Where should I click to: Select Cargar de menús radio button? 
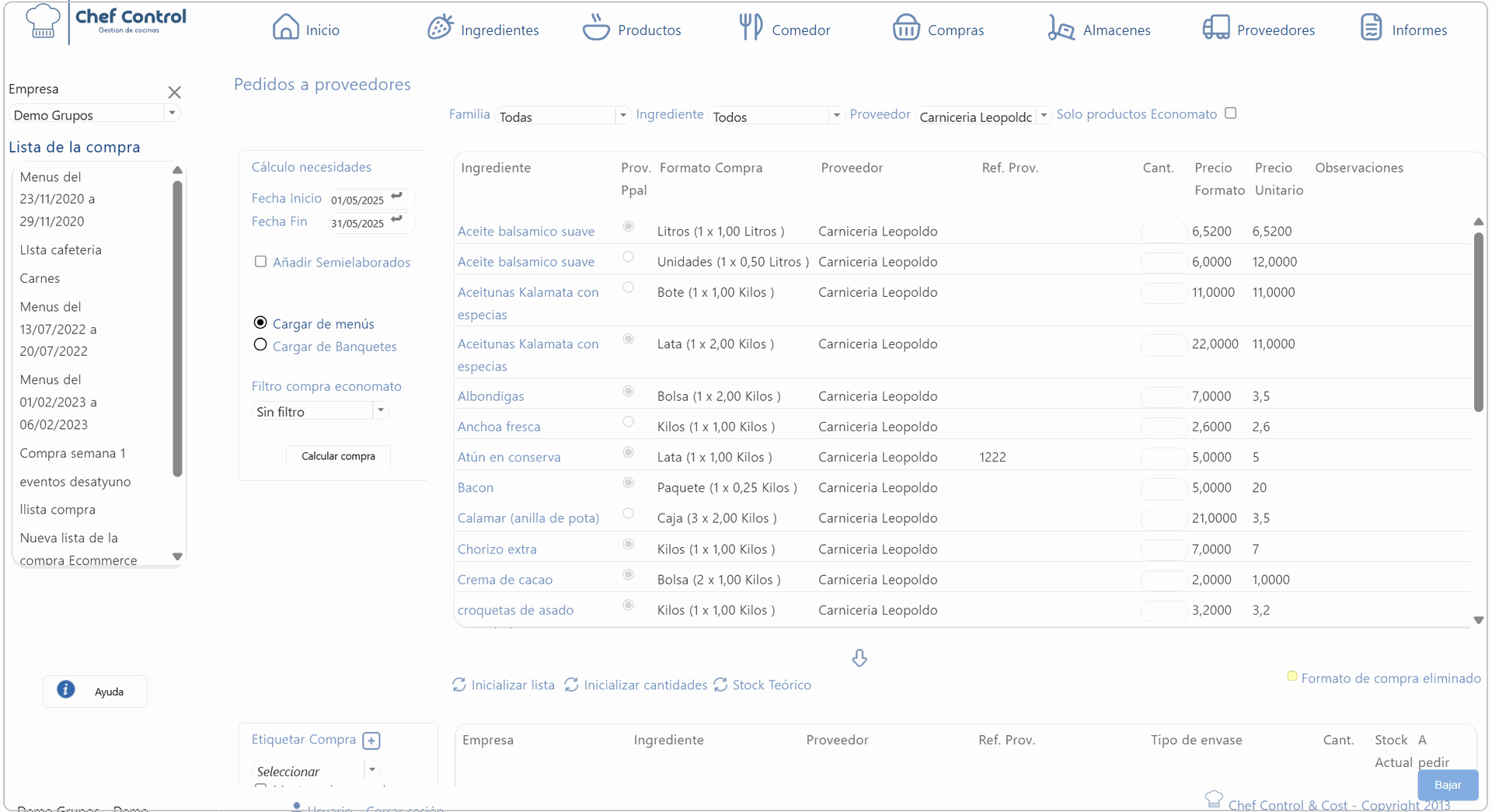coord(260,322)
